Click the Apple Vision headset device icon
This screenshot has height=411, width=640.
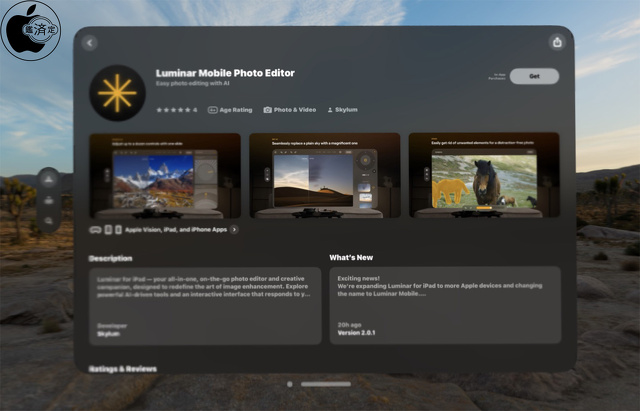95,230
